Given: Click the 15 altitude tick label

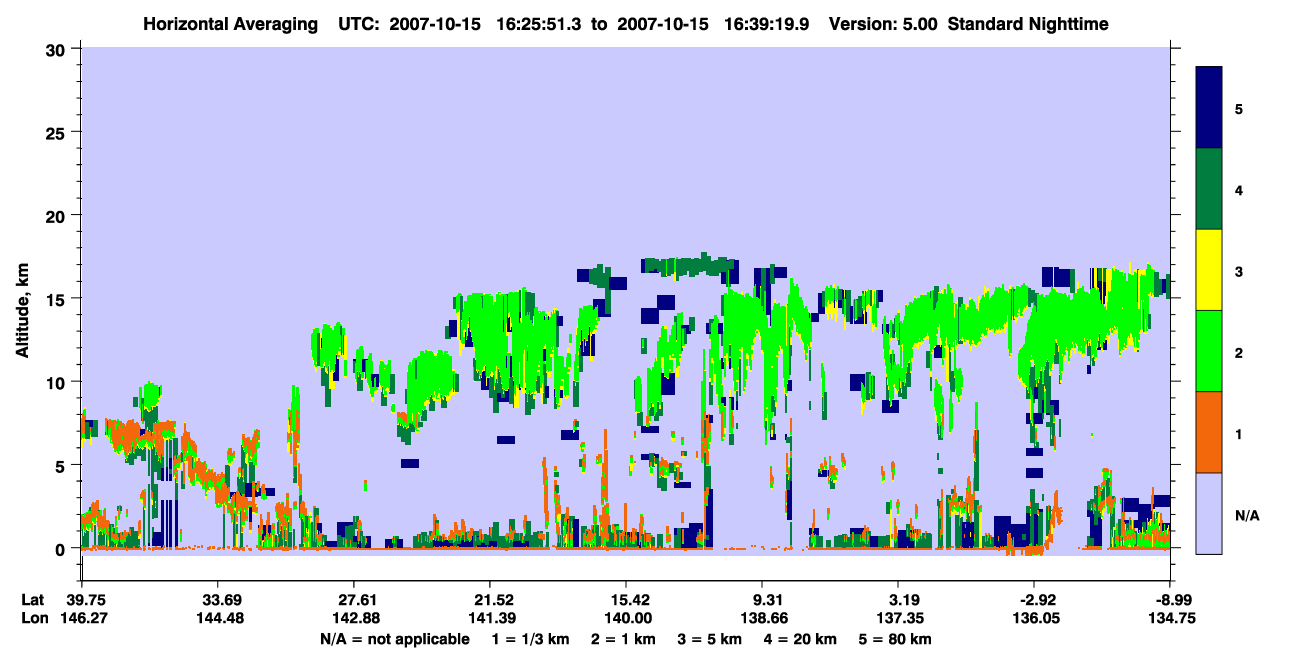Looking at the screenshot, I should point(55,299).
